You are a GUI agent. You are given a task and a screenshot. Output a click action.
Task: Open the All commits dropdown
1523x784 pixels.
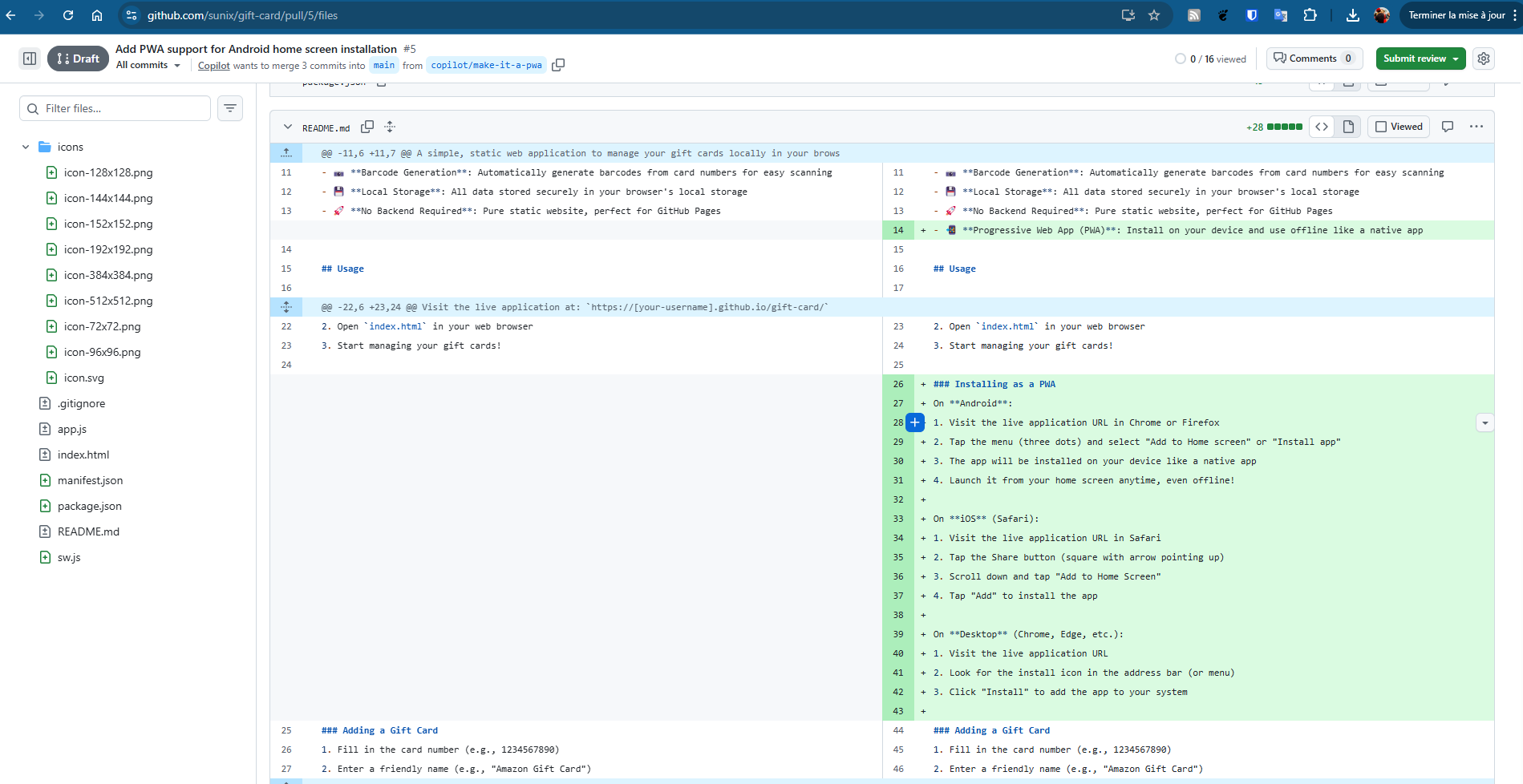(148, 65)
